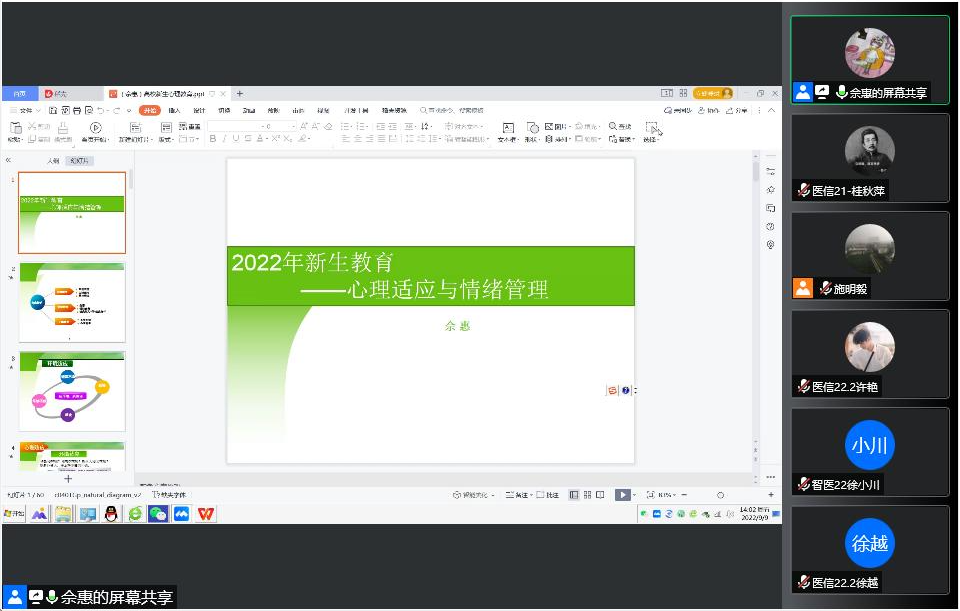960x611 pixels.
Task: Click the New Slide icon
Action: tap(135, 127)
